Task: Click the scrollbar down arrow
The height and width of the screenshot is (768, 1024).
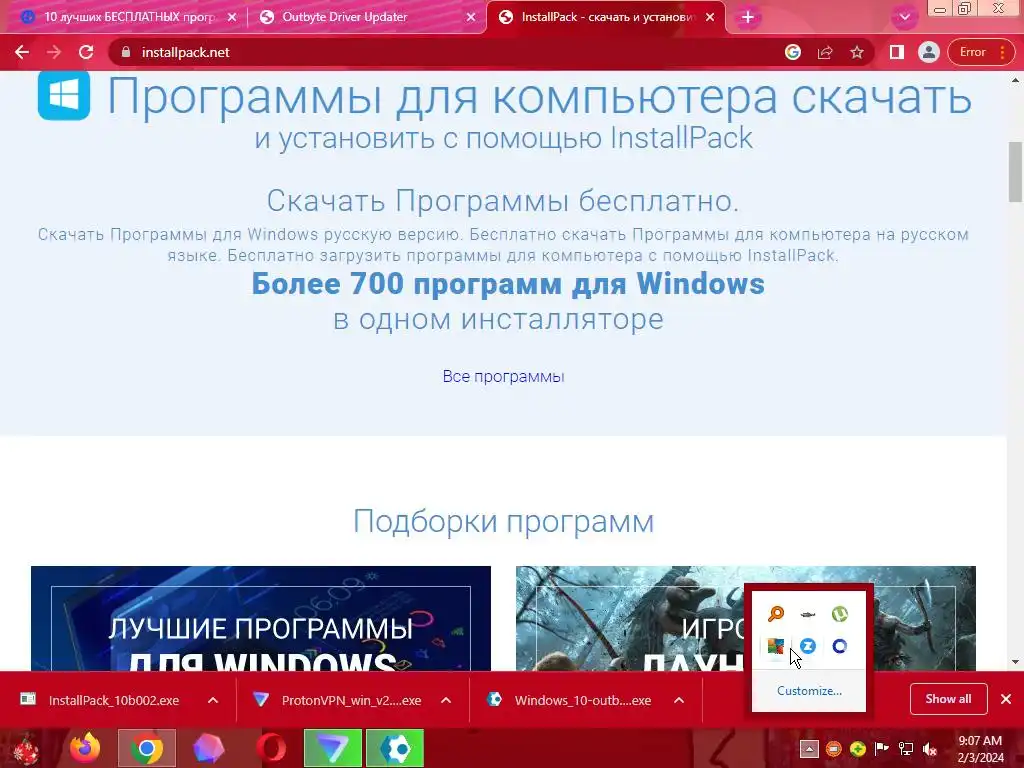Action: tap(1015, 662)
